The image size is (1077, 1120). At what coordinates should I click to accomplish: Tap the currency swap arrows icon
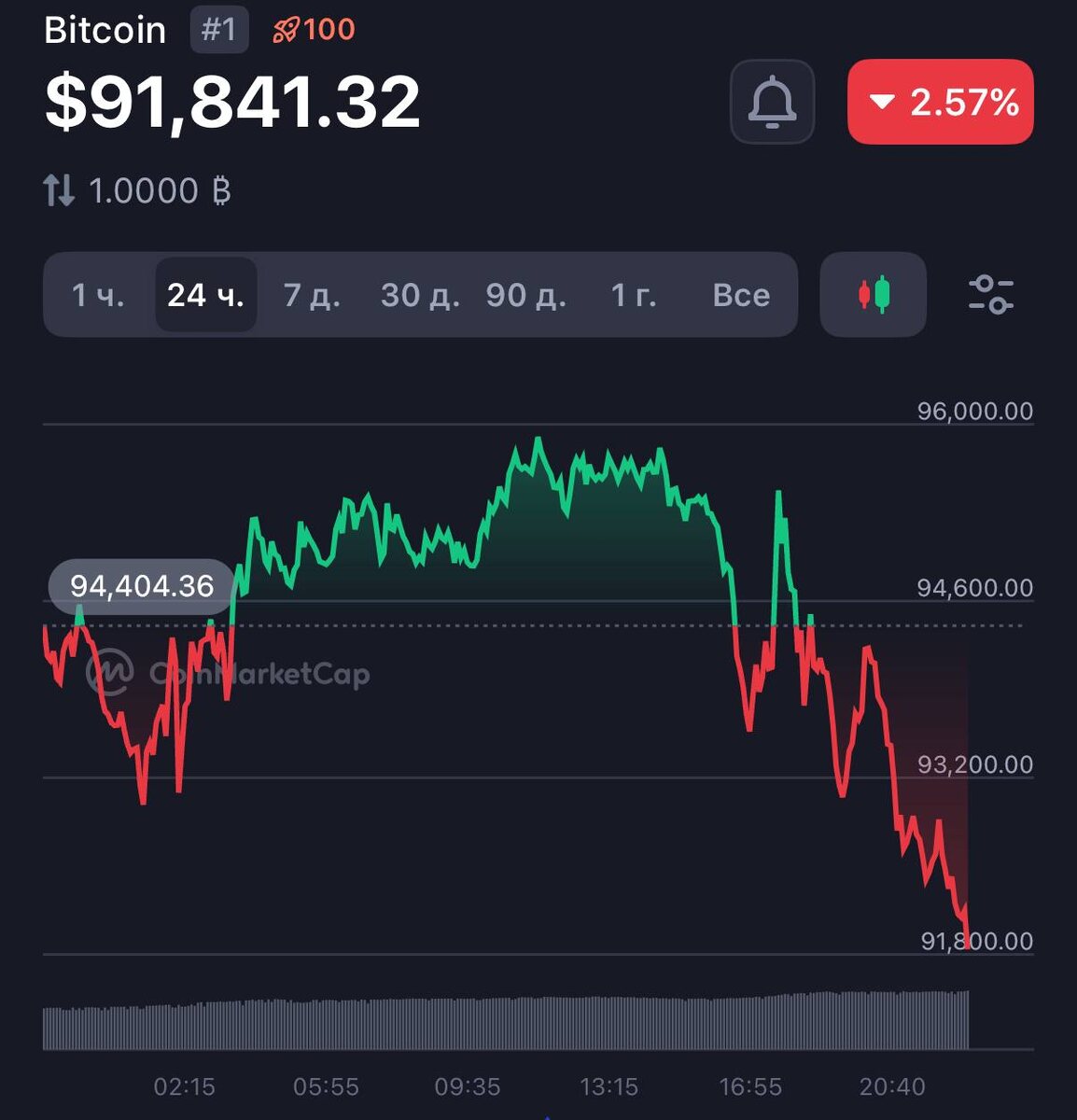pyautogui.click(x=59, y=191)
